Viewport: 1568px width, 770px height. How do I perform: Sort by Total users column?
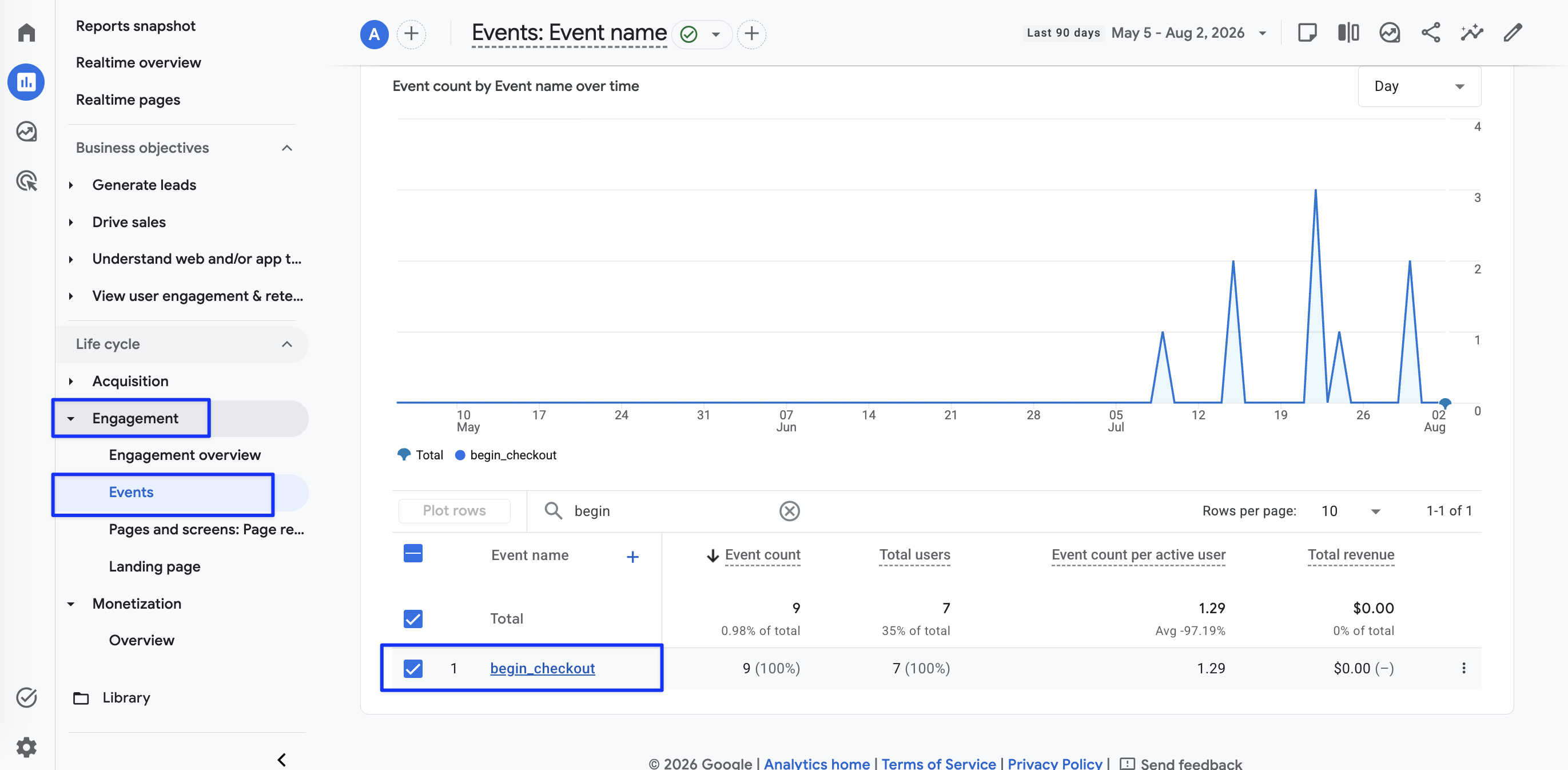click(x=914, y=555)
